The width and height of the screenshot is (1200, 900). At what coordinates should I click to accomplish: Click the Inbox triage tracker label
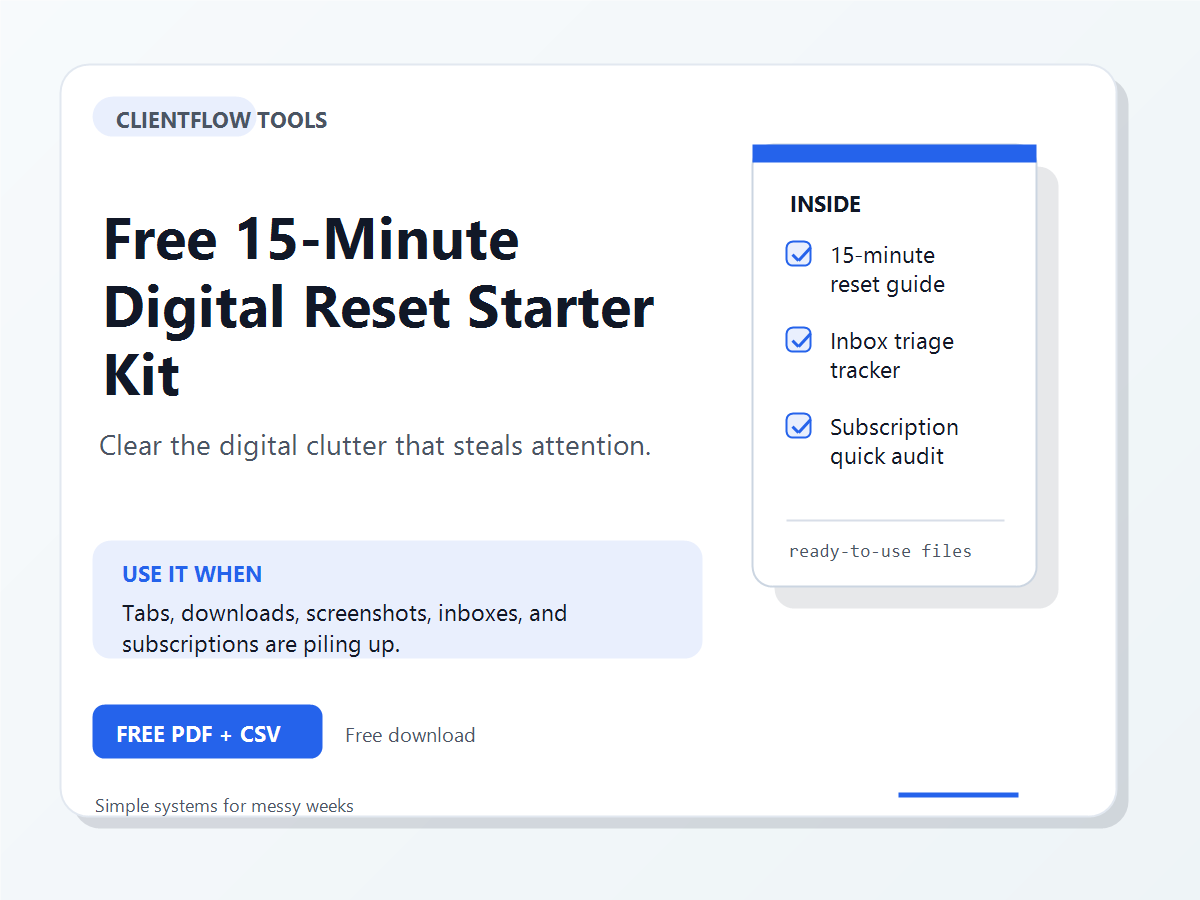click(x=892, y=355)
